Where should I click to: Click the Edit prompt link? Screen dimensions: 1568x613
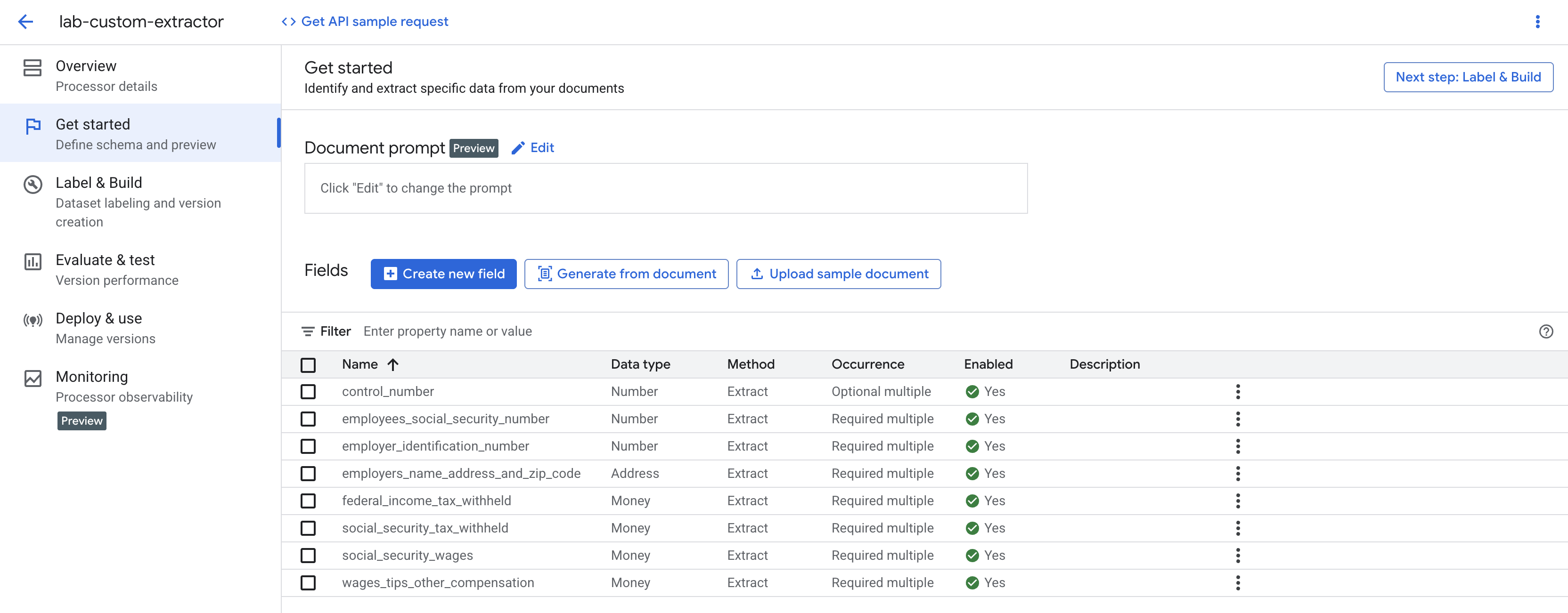point(532,148)
